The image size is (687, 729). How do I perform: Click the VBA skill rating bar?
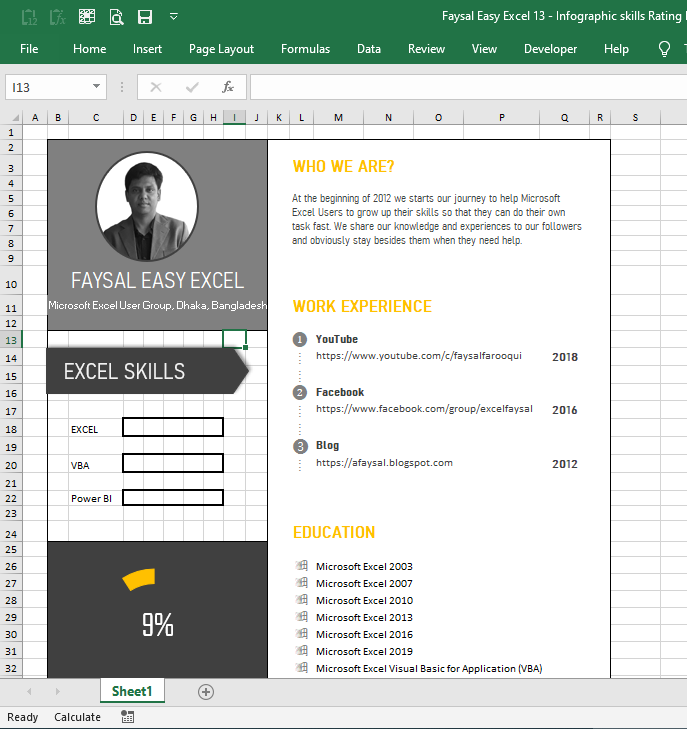click(173, 463)
